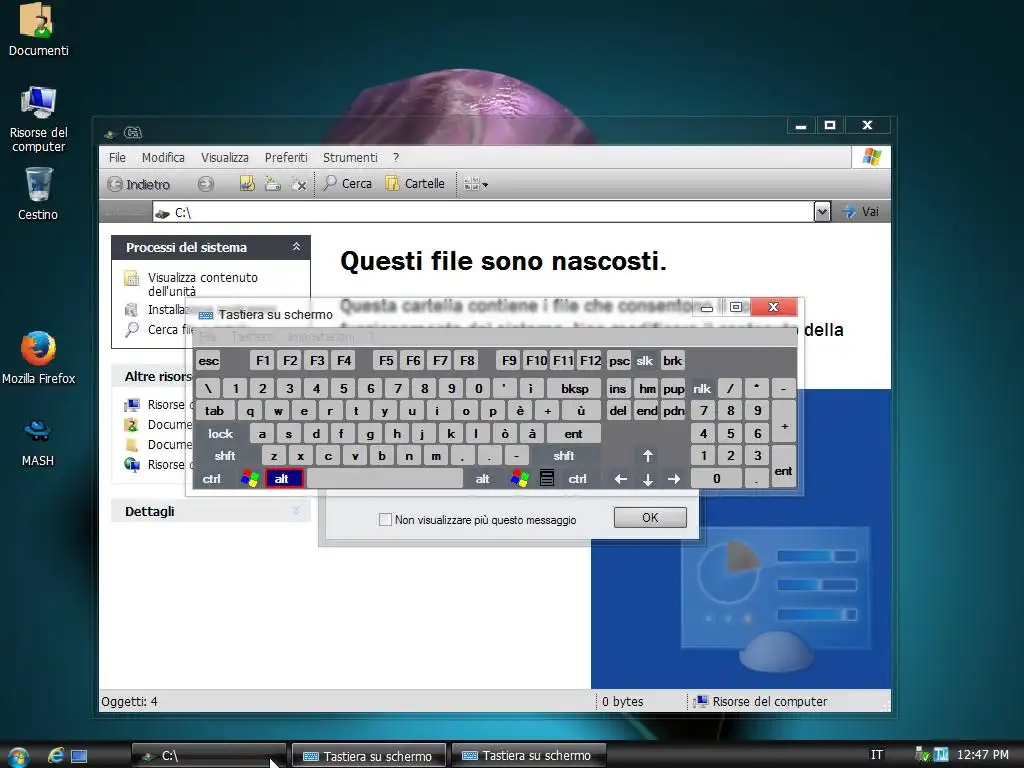Click the delete X toolbar icon
This screenshot has height=768, width=1024.
tap(299, 184)
